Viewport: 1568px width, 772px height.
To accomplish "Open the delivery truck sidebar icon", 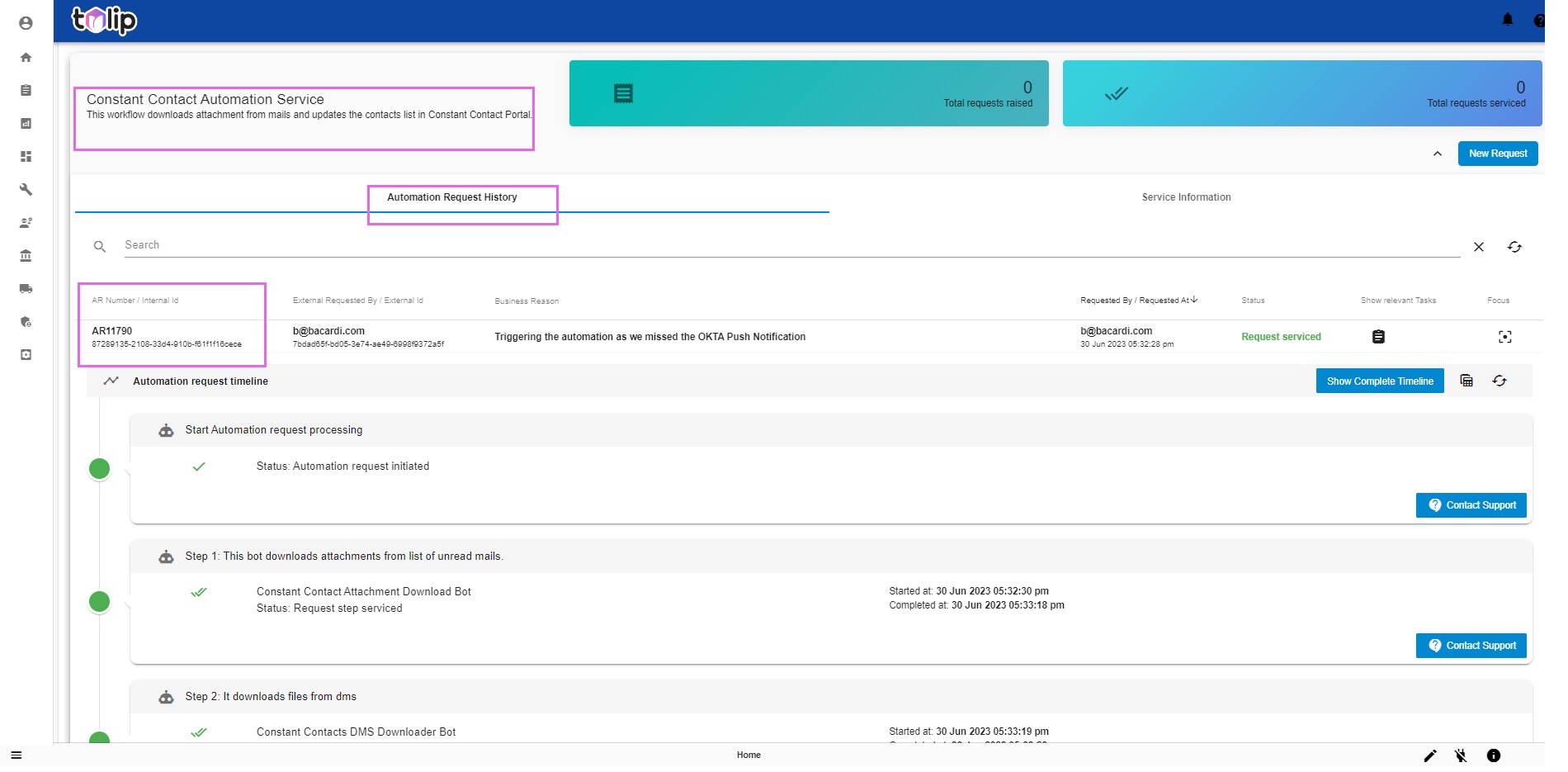I will point(26,288).
